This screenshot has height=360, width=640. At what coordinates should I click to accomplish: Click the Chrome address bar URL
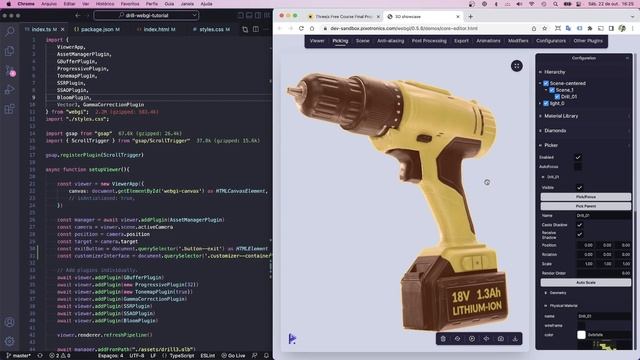[404, 29]
